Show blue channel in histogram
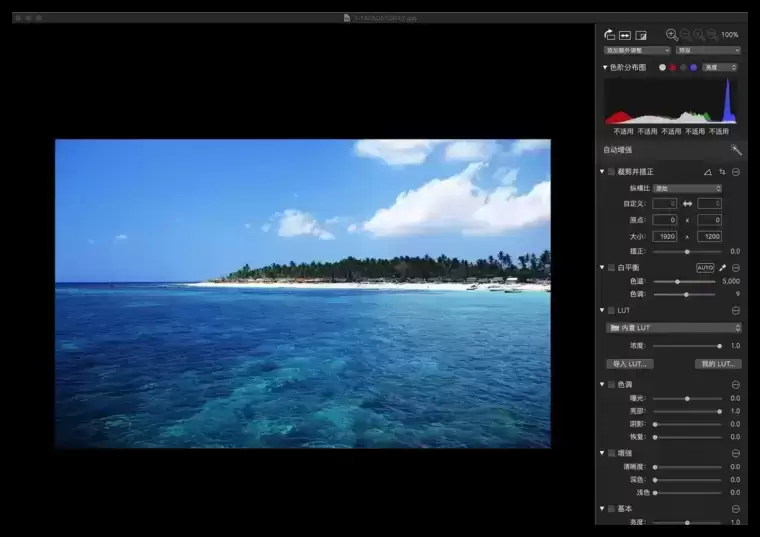 click(x=694, y=67)
